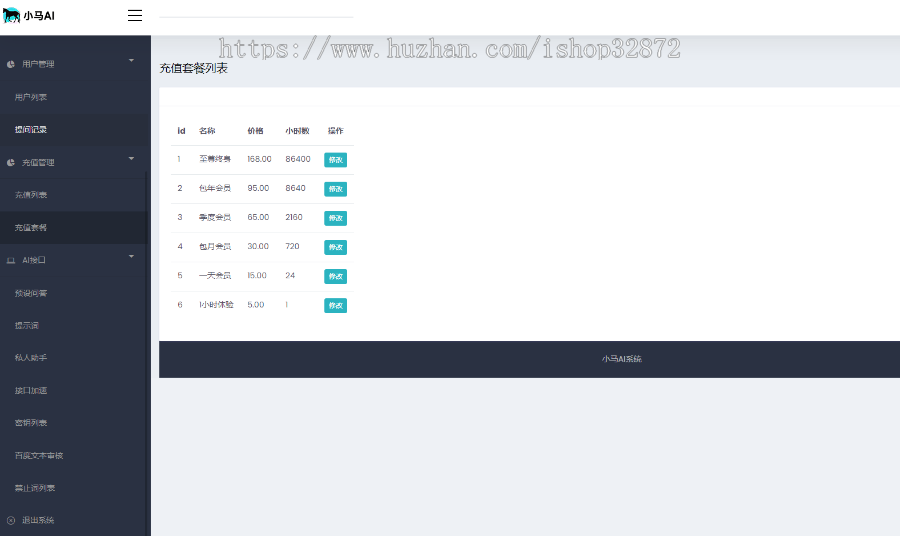
Task: Collapse the 用户管理 menu arrow
Action: point(131,60)
